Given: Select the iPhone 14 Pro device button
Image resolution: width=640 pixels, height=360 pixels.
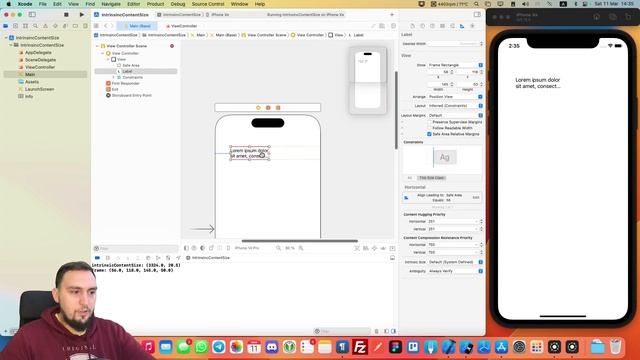Looking at the screenshot, I should [247, 248].
